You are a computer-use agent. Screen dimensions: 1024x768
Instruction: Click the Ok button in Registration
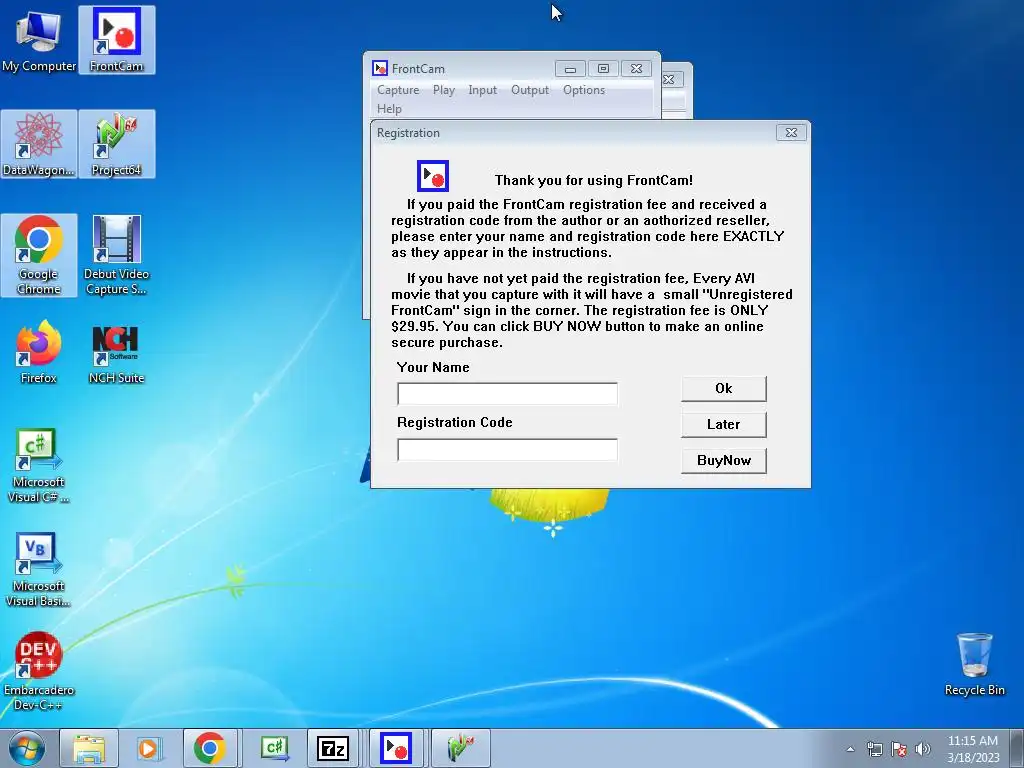tap(724, 389)
